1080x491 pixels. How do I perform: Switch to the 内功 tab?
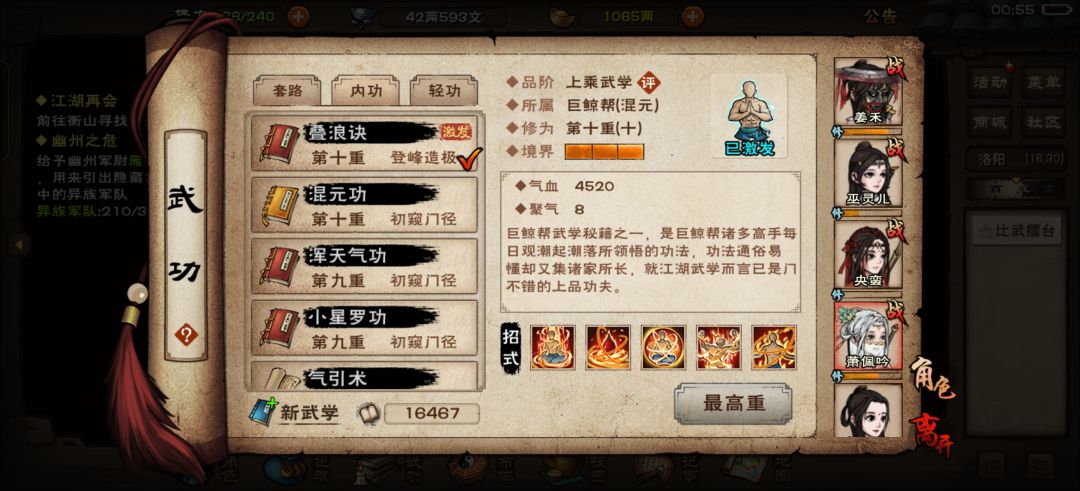pos(365,91)
